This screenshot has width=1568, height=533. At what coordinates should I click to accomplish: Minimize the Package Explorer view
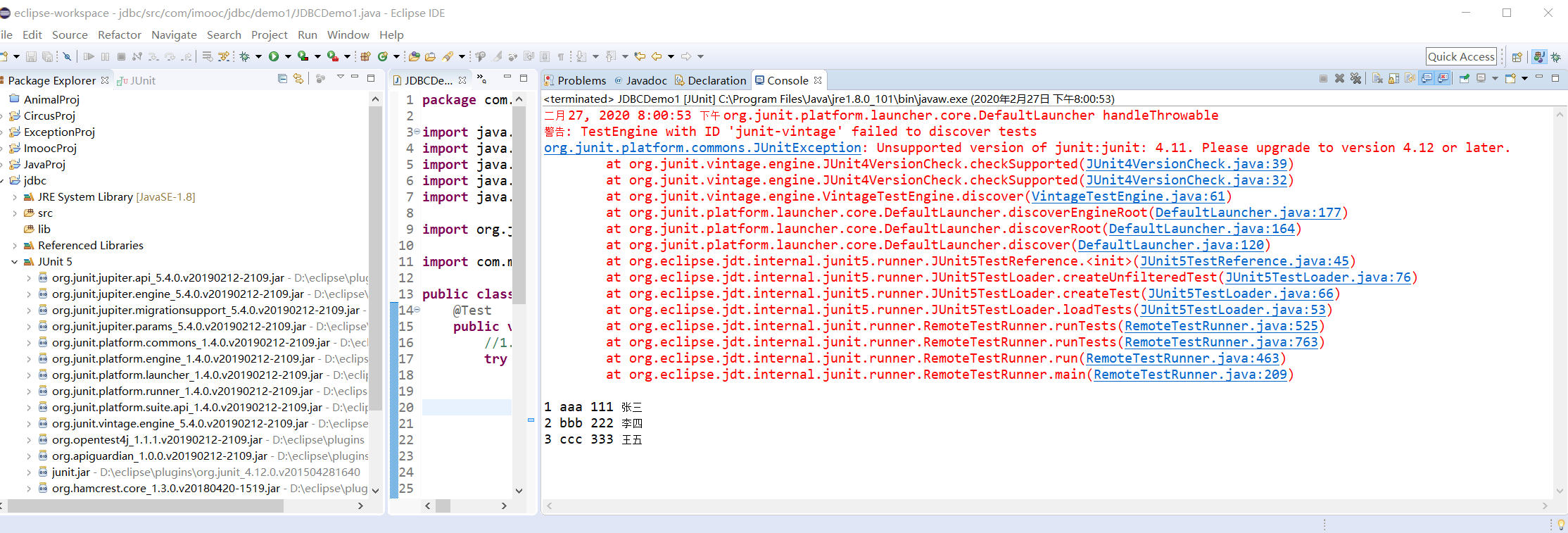[355, 77]
